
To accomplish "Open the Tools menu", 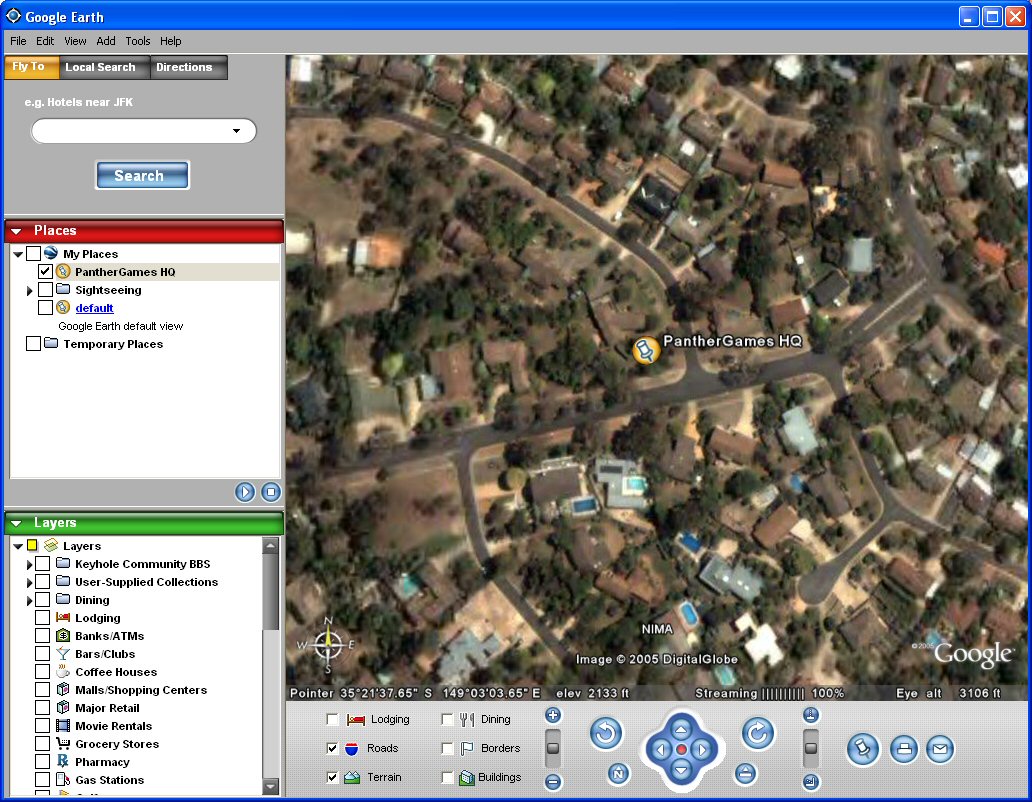I will (x=138, y=41).
